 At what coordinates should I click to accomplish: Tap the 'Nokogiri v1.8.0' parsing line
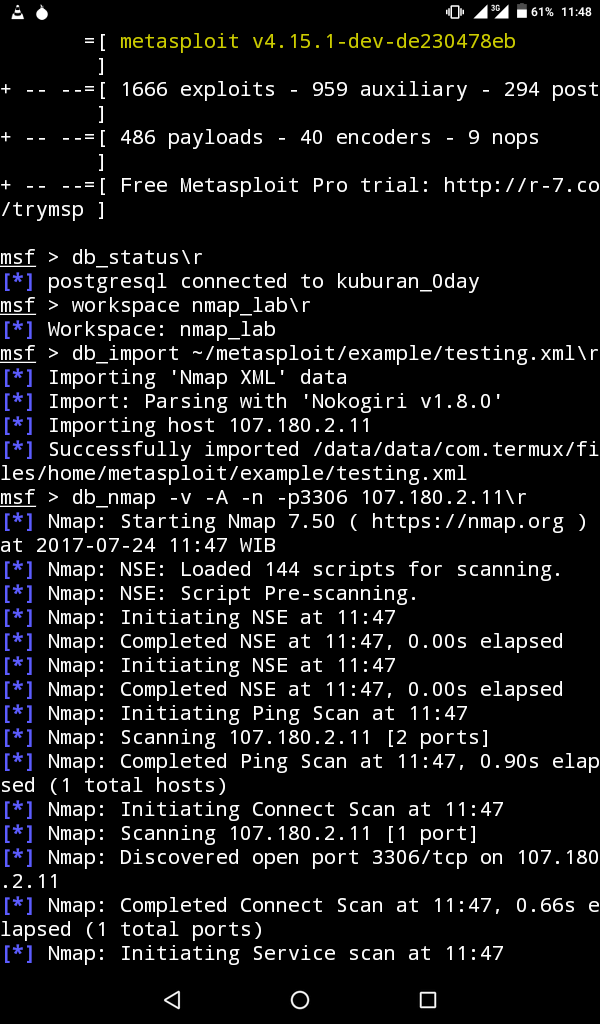coord(251,401)
